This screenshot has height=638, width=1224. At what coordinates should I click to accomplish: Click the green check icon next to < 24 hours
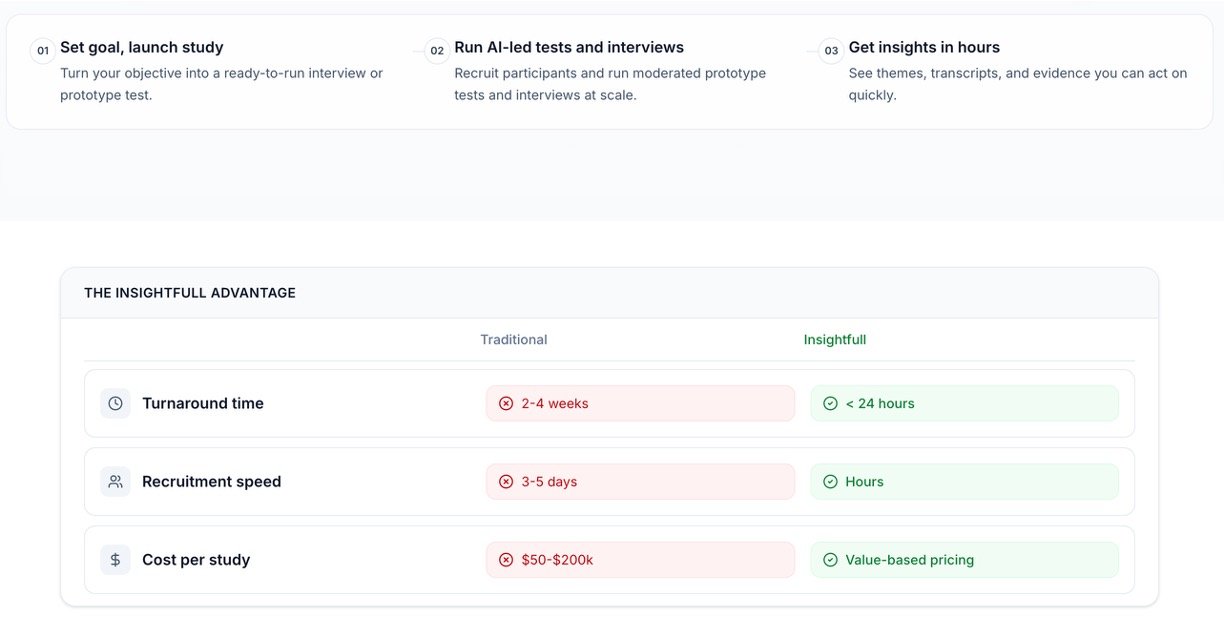coord(830,403)
